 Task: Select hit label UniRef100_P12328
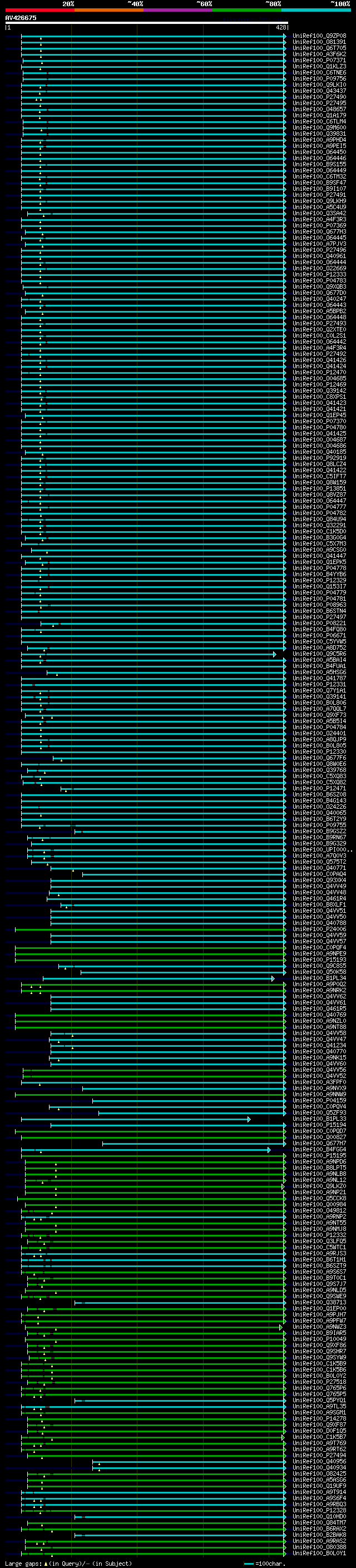pos(319,1510)
